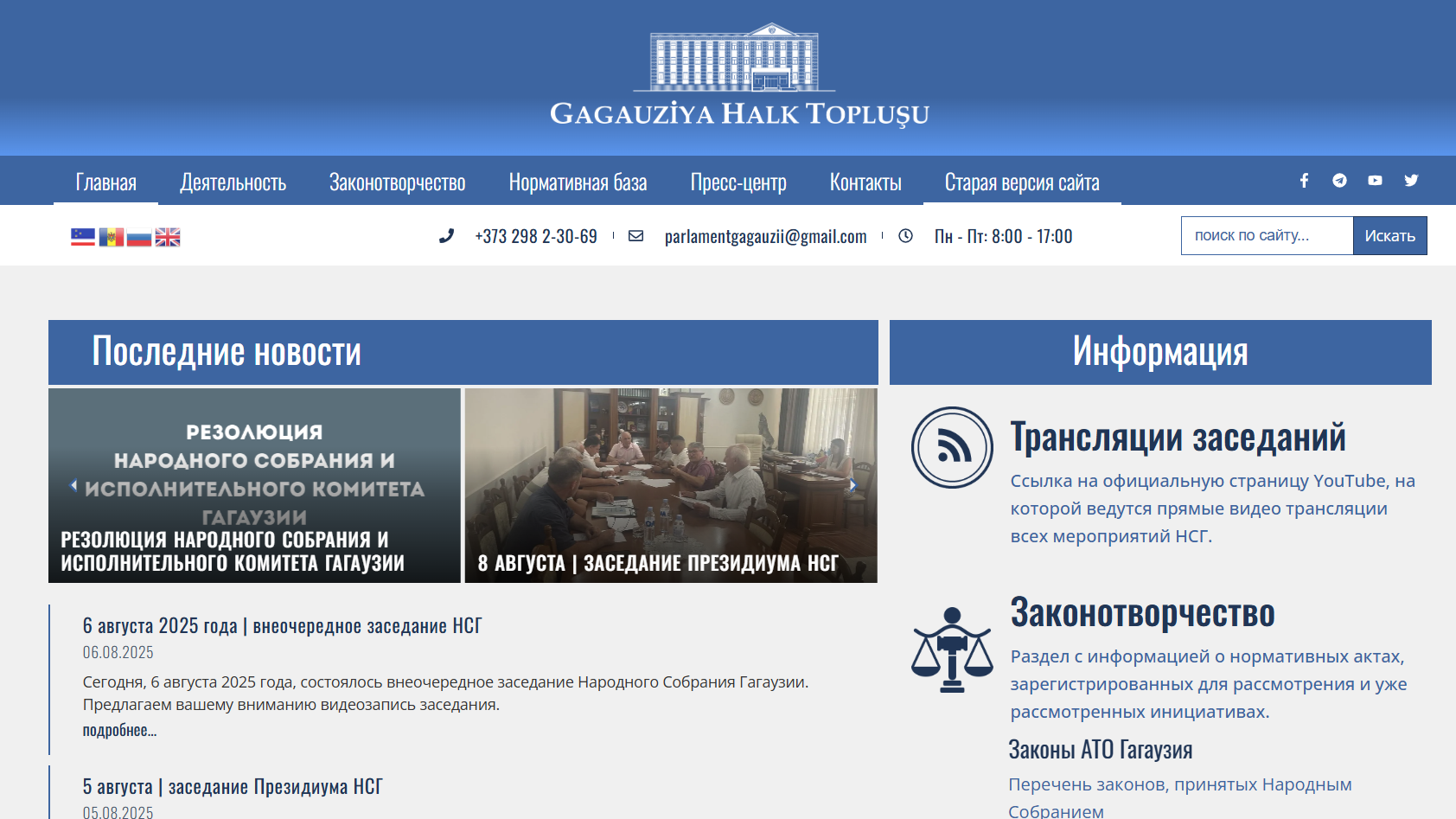Open the Facebook social icon
The height and width of the screenshot is (819, 1456).
pyautogui.click(x=1304, y=180)
